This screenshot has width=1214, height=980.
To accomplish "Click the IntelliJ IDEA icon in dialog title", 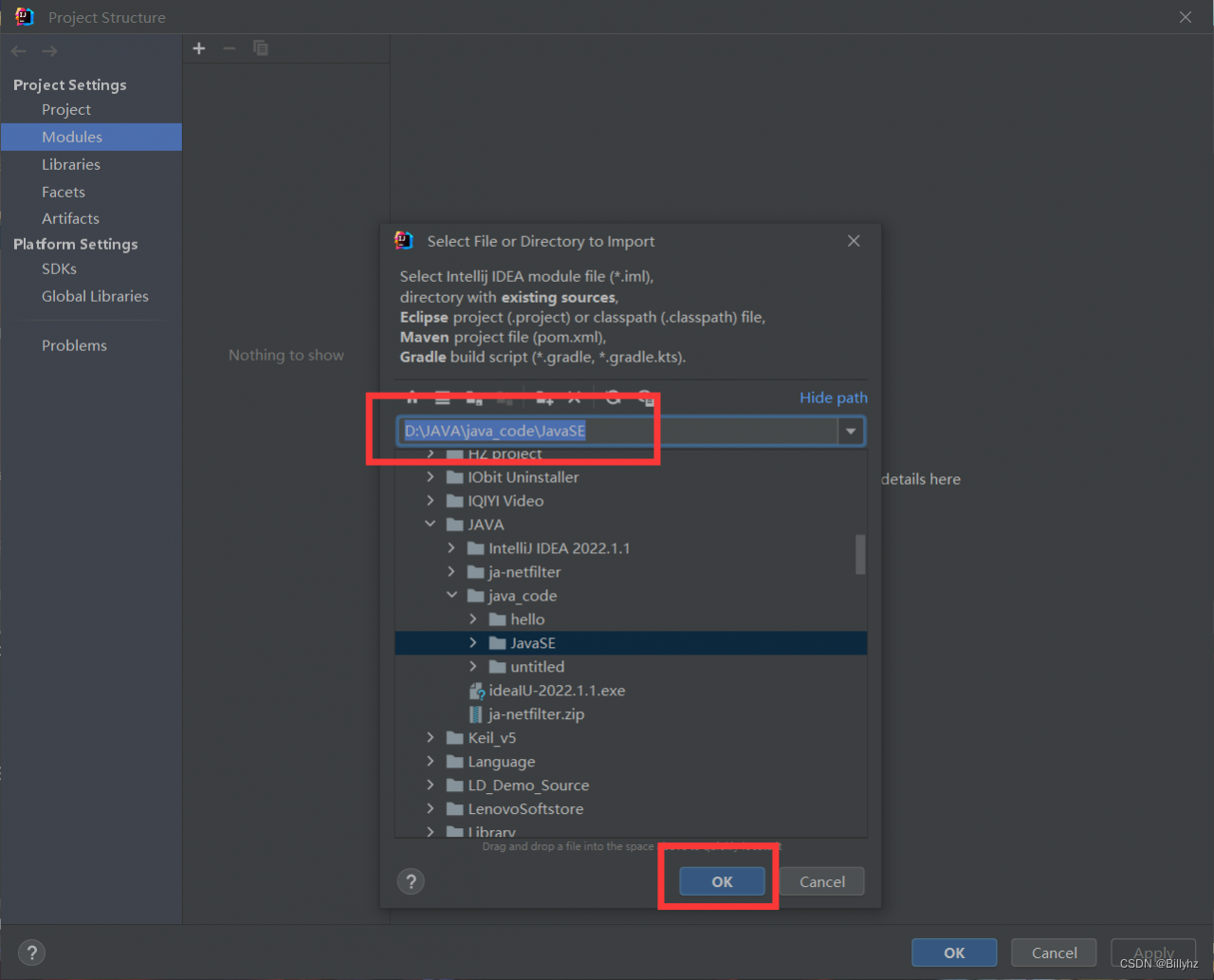I will click(x=404, y=241).
